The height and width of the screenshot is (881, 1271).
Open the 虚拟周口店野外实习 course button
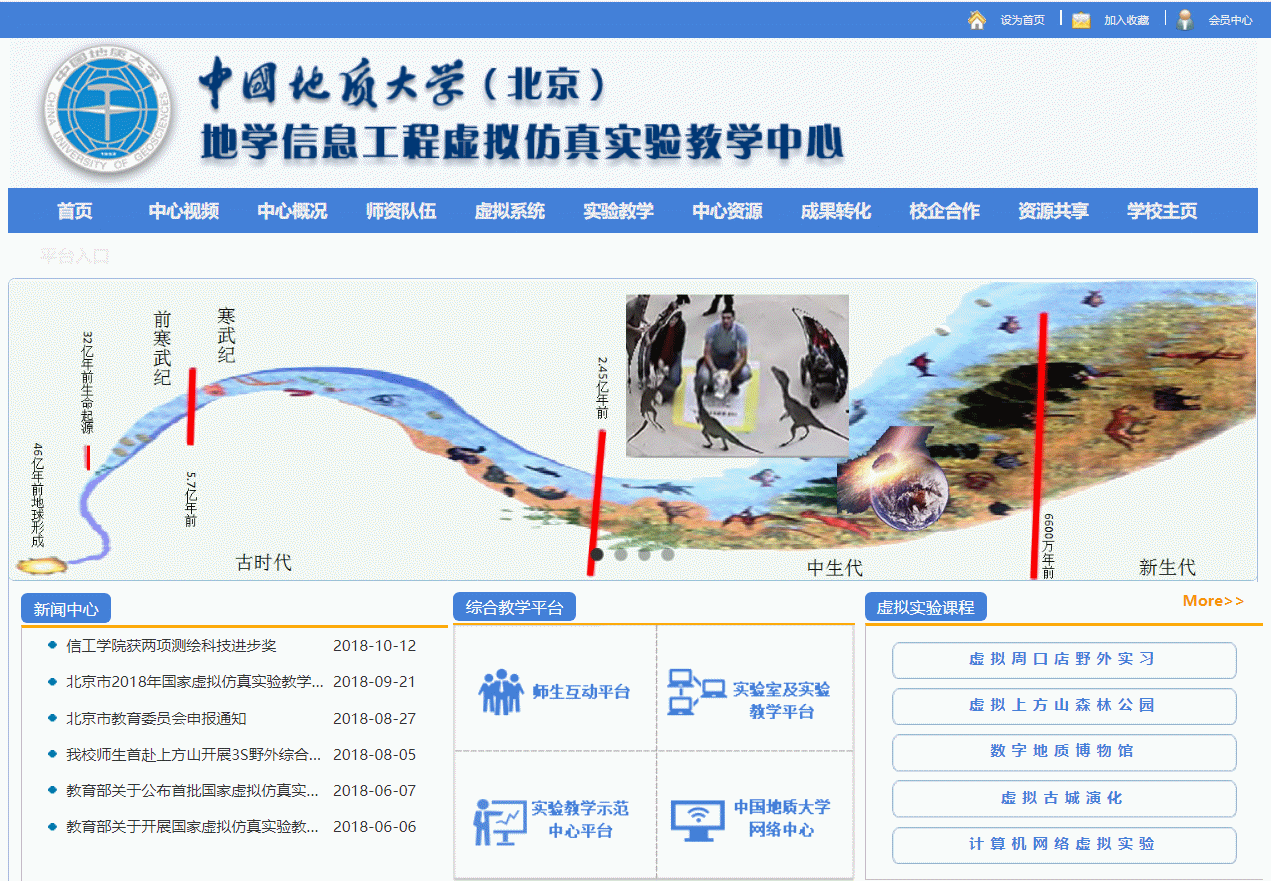click(x=1063, y=660)
